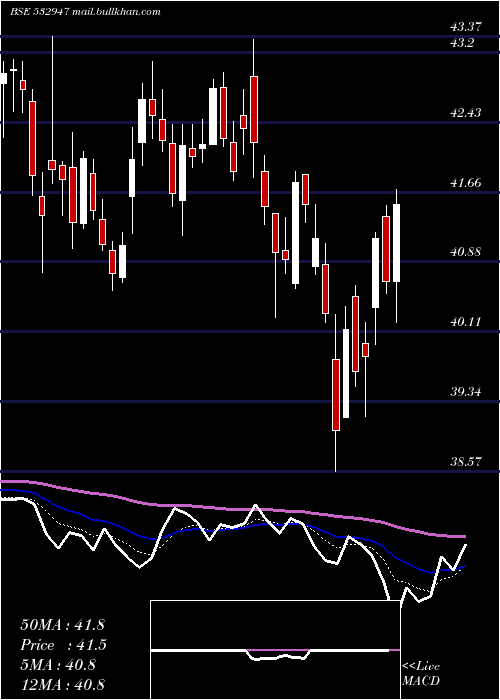Click the 42.43 price level label
Screen dimensions: 500x700
point(466,112)
